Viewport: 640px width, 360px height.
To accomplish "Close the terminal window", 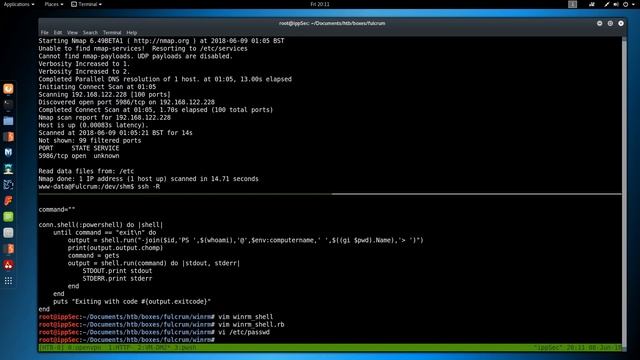I will click(x=621, y=23).
